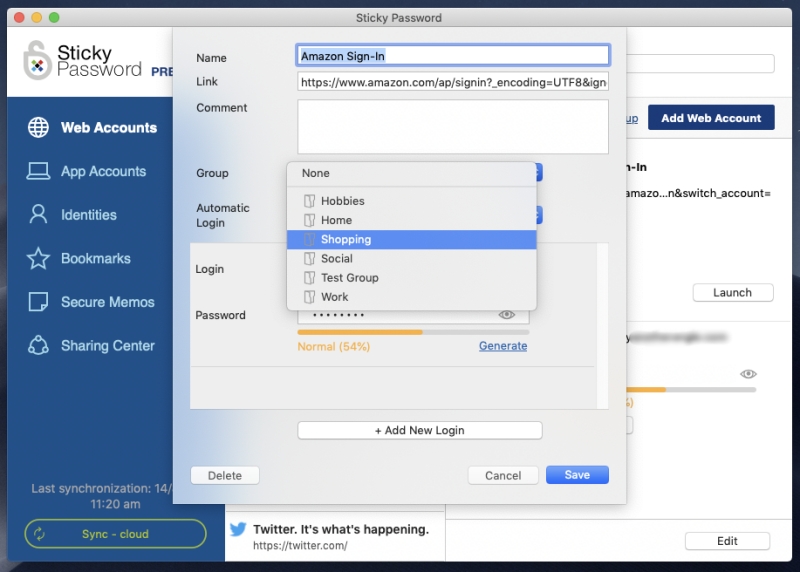
Task: Click the Shopping group folder icon
Action: pos(309,239)
